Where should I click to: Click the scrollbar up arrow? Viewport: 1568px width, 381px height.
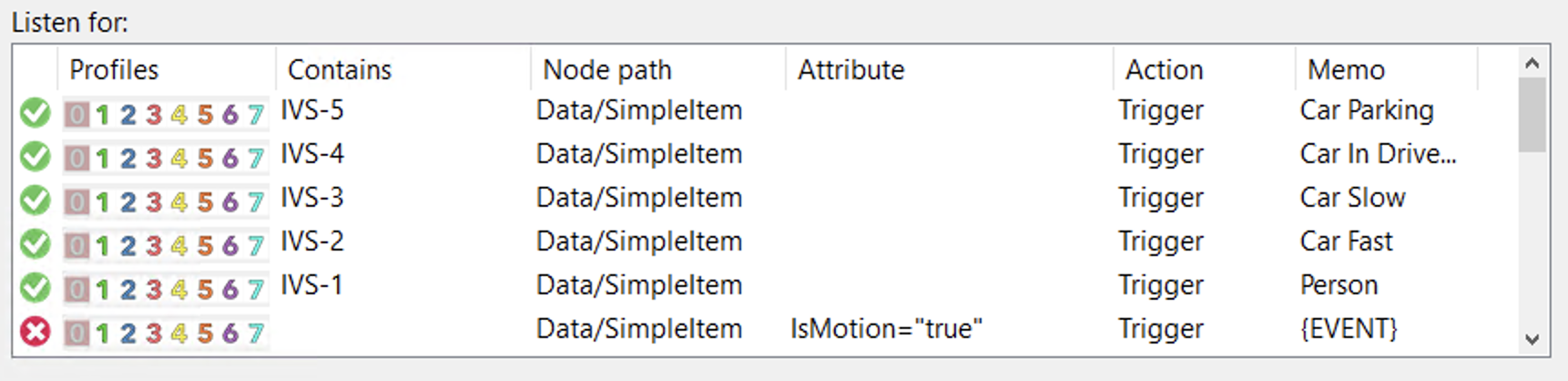pyautogui.click(x=1532, y=63)
